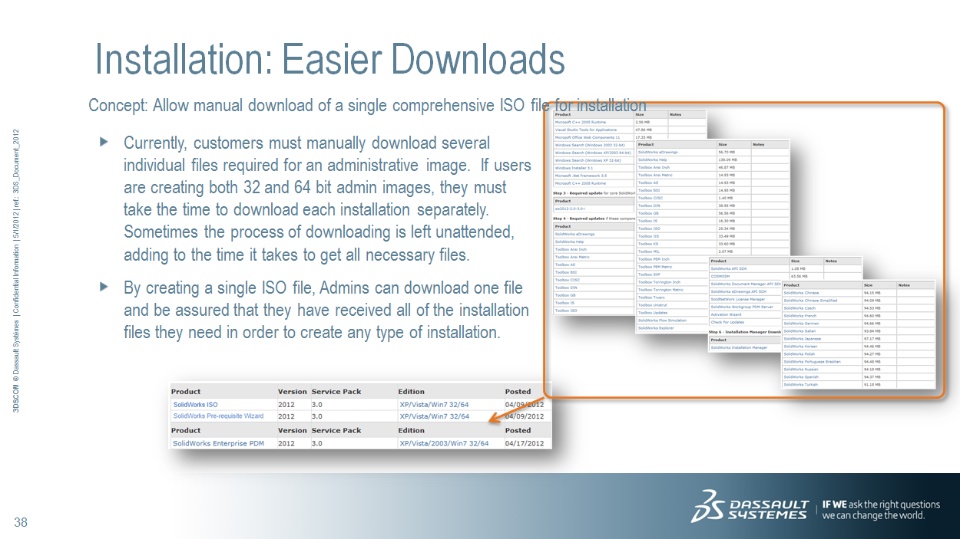Click the Toolbox Updates link
Viewport: 960px width, 539px height.
pos(653,312)
